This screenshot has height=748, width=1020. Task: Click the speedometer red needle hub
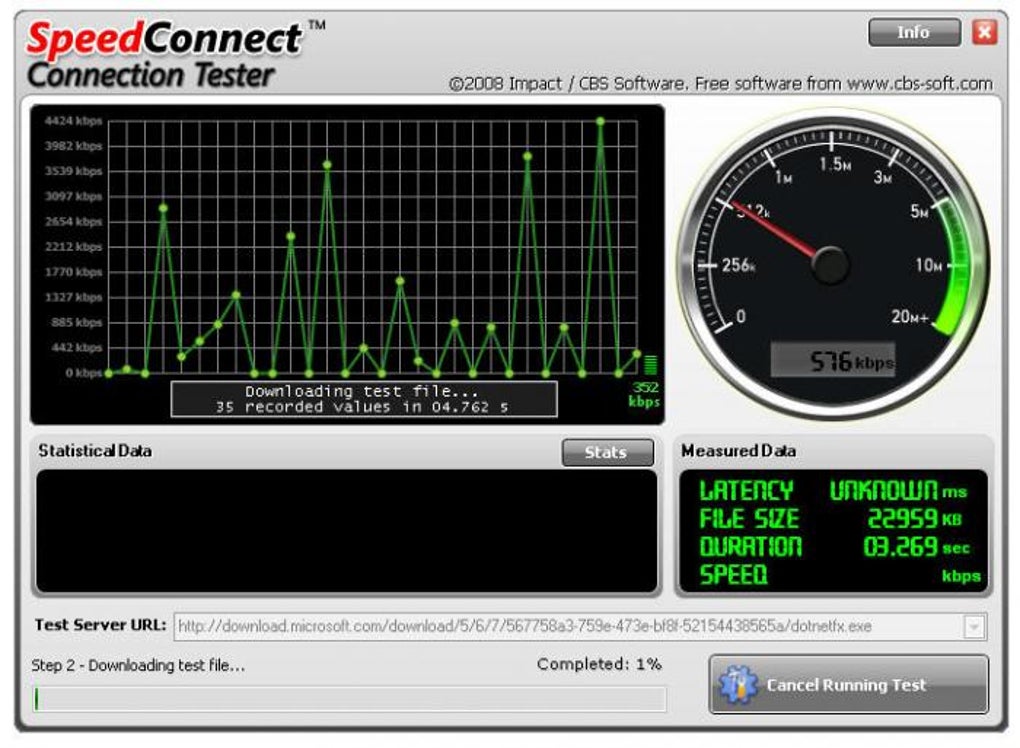[831, 265]
